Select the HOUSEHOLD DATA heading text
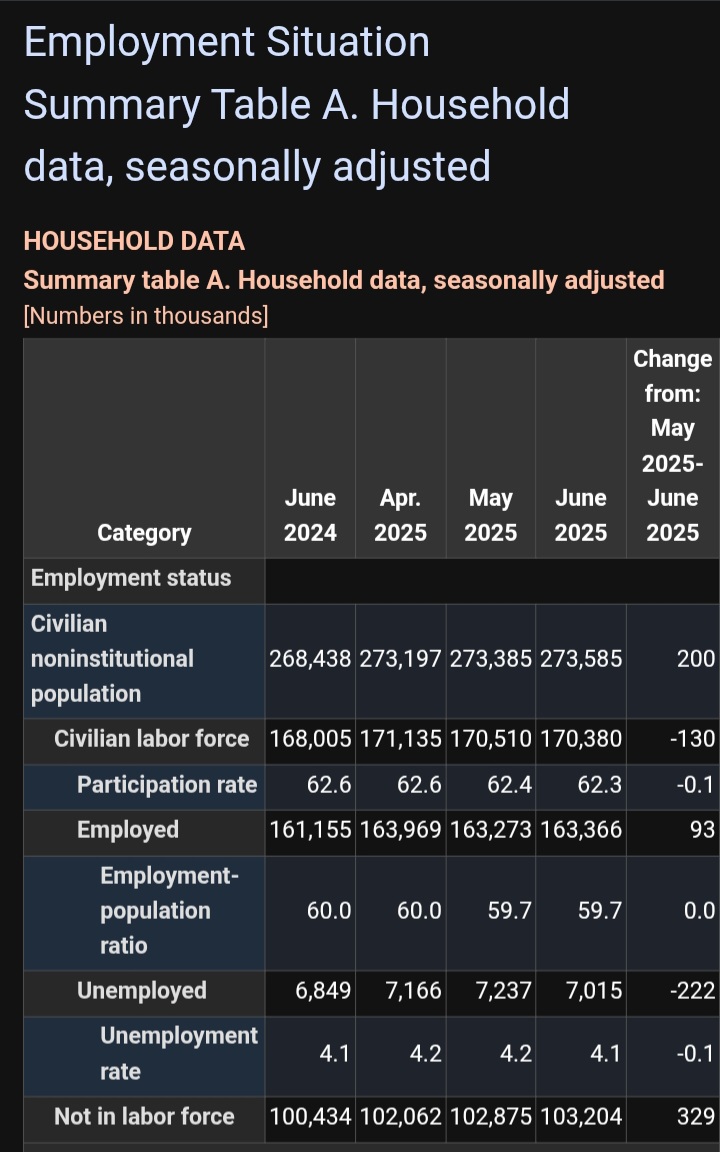 134,241
